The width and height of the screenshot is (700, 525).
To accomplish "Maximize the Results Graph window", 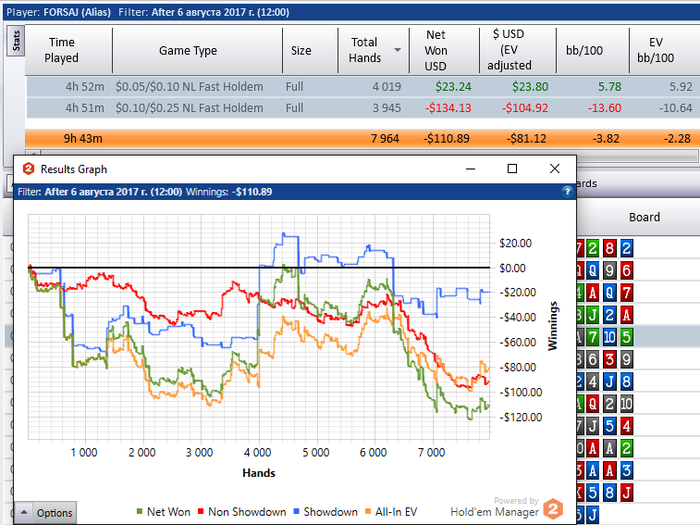I will [x=512, y=169].
